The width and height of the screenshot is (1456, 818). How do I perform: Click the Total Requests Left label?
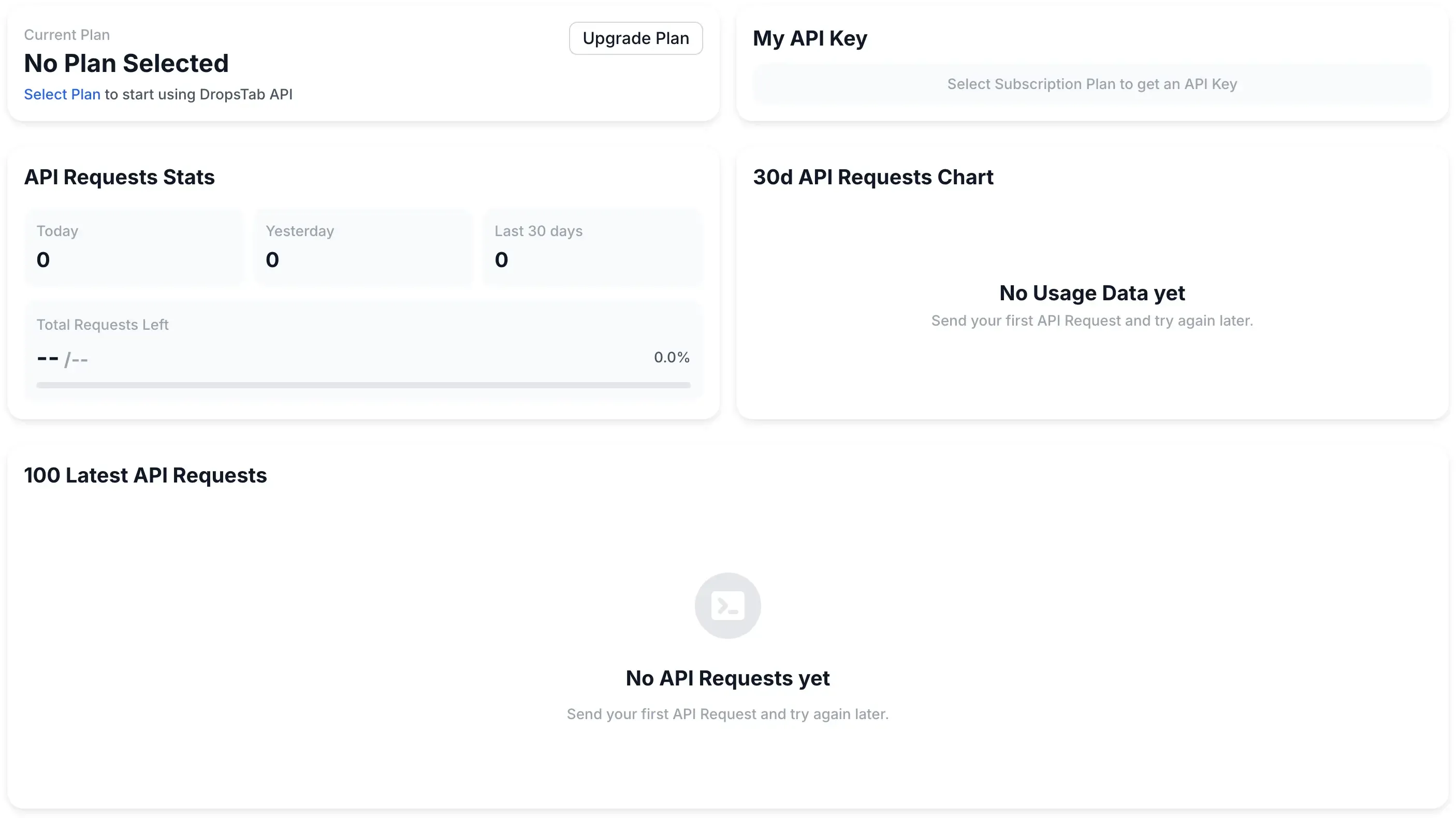[x=103, y=325]
